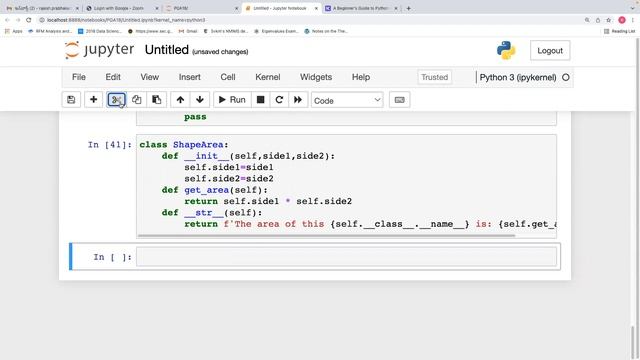Open the Cell menu
The width and height of the screenshot is (640, 360).
tap(228, 77)
